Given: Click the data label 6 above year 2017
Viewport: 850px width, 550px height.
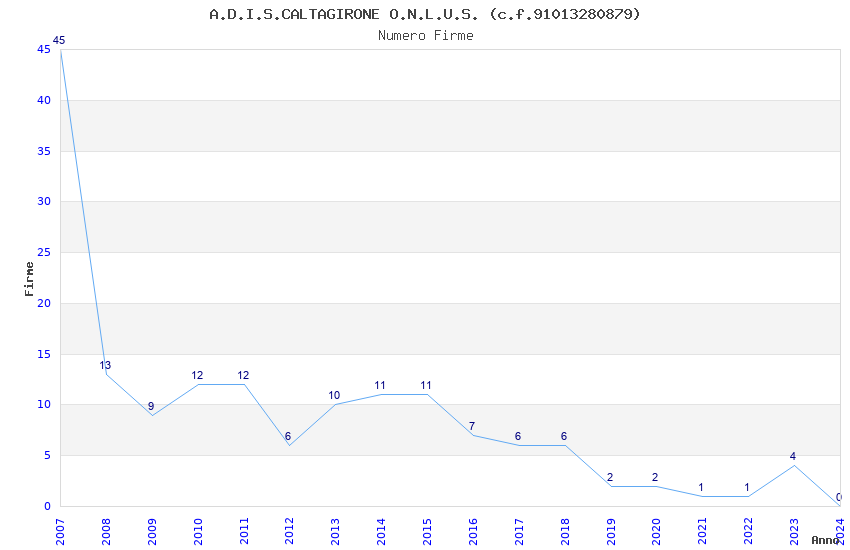Looking at the screenshot, I should [x=518, y=436].
